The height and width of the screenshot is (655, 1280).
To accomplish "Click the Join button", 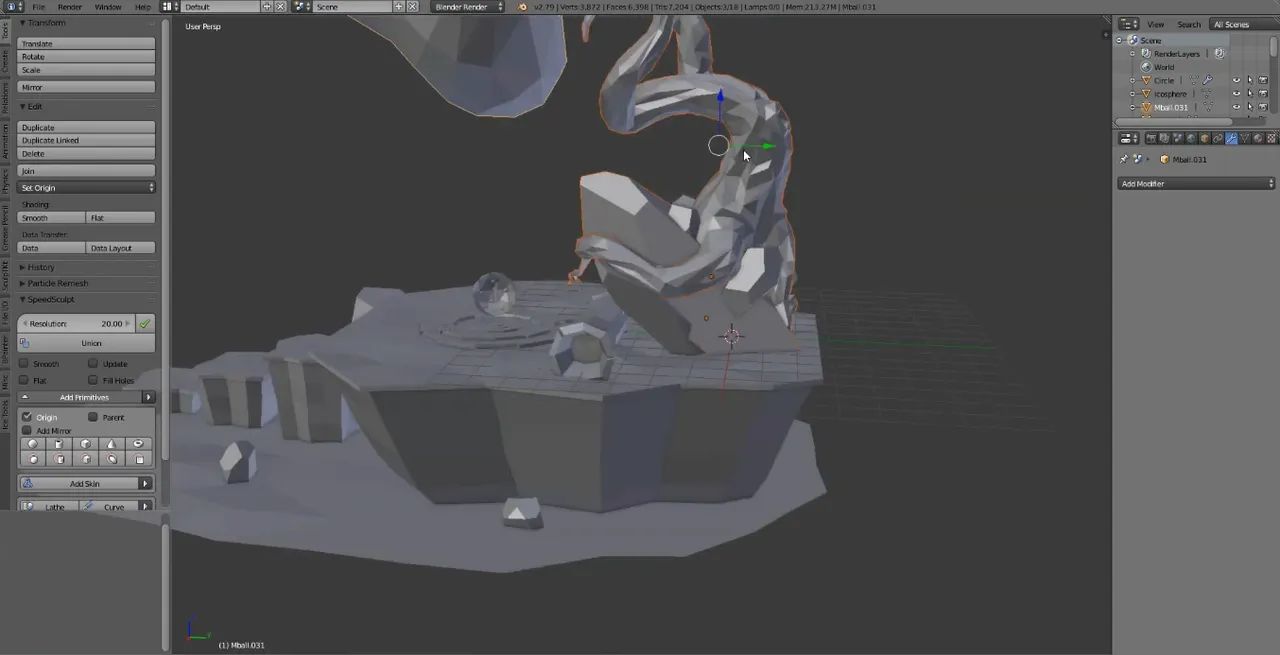I will pos(87,171).
